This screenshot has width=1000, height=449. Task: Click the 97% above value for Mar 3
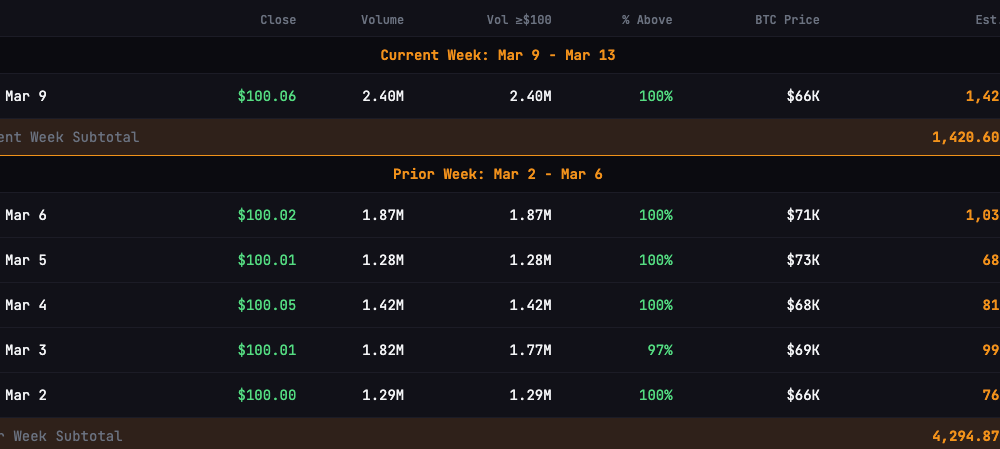point(659,350)
